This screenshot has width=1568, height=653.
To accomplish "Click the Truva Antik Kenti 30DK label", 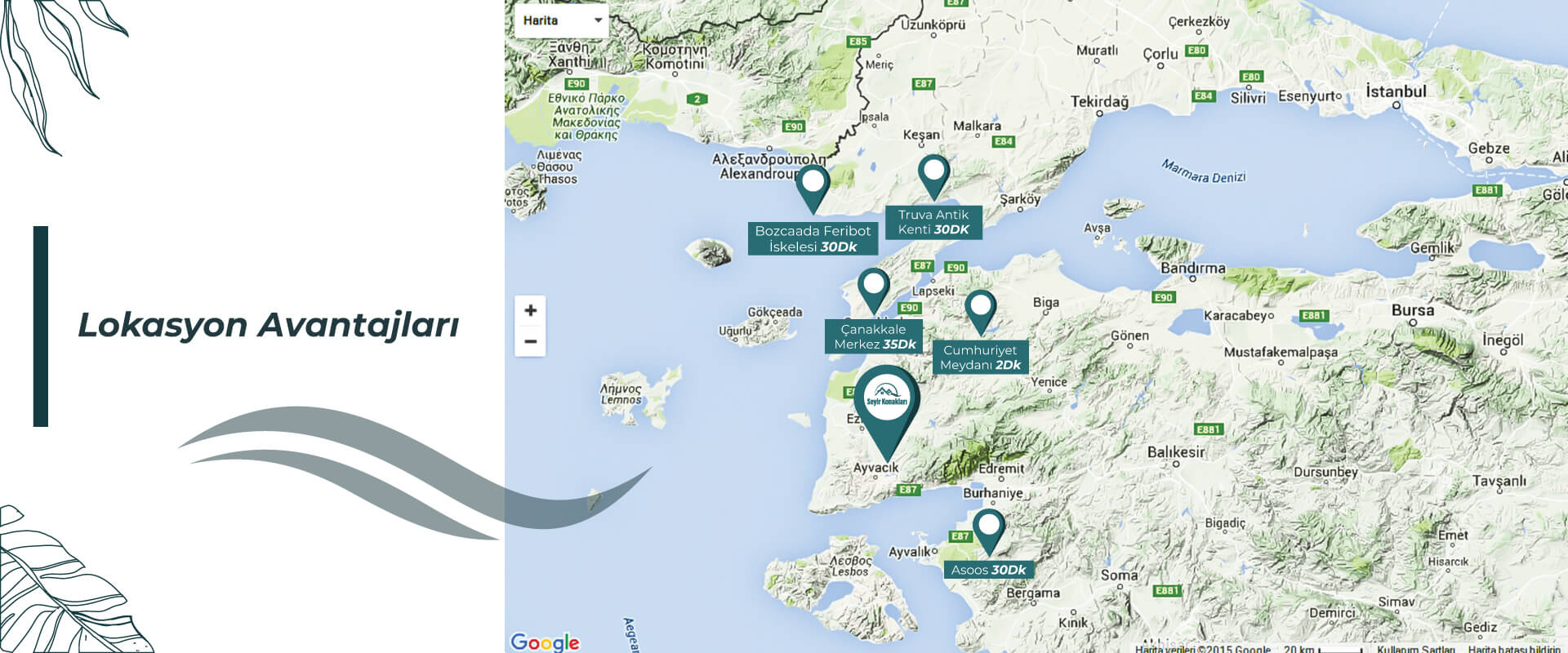I will 933,222.
